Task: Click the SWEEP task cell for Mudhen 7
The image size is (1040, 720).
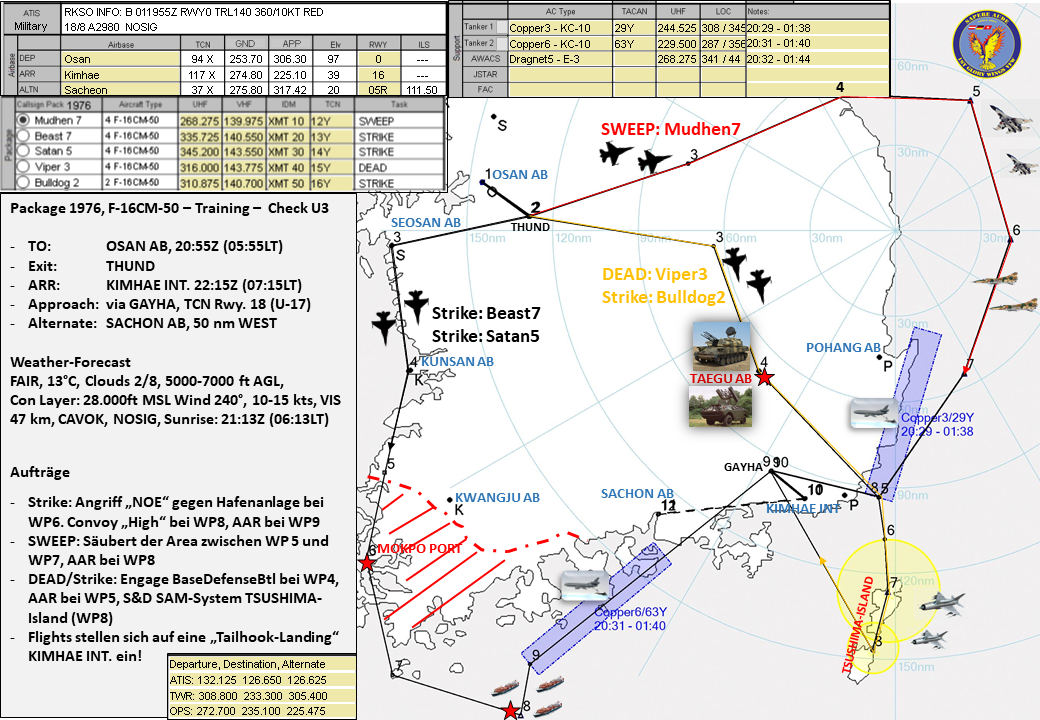Action: 399,121
